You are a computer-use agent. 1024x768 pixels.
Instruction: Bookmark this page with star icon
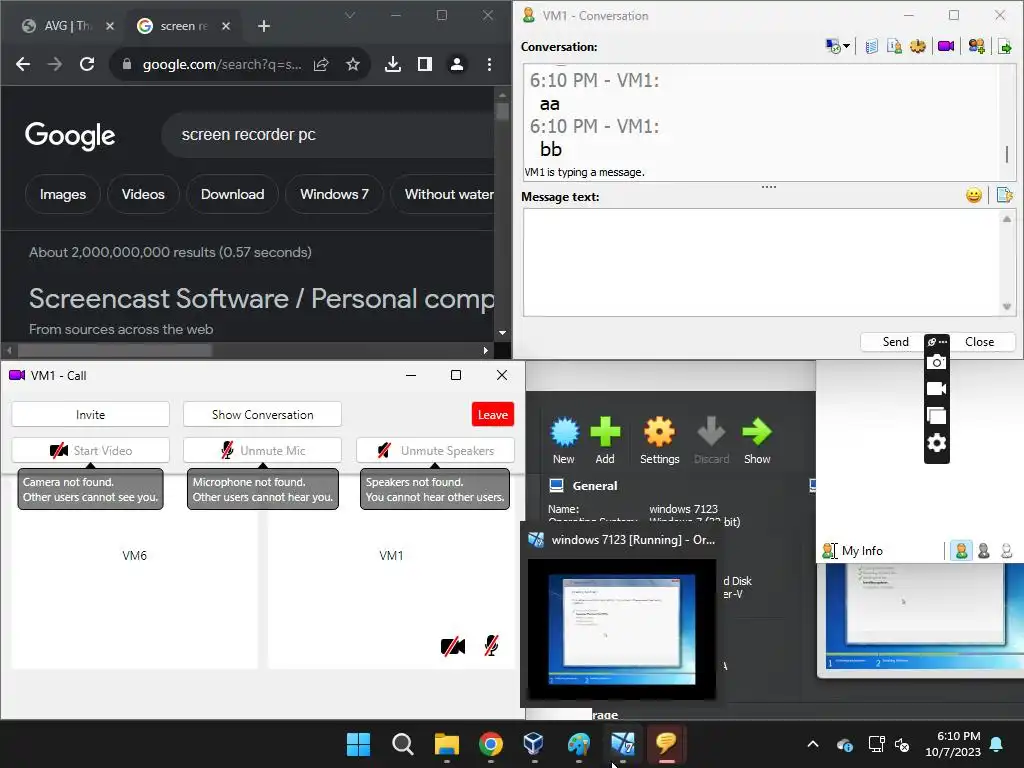tap(353, 64)
